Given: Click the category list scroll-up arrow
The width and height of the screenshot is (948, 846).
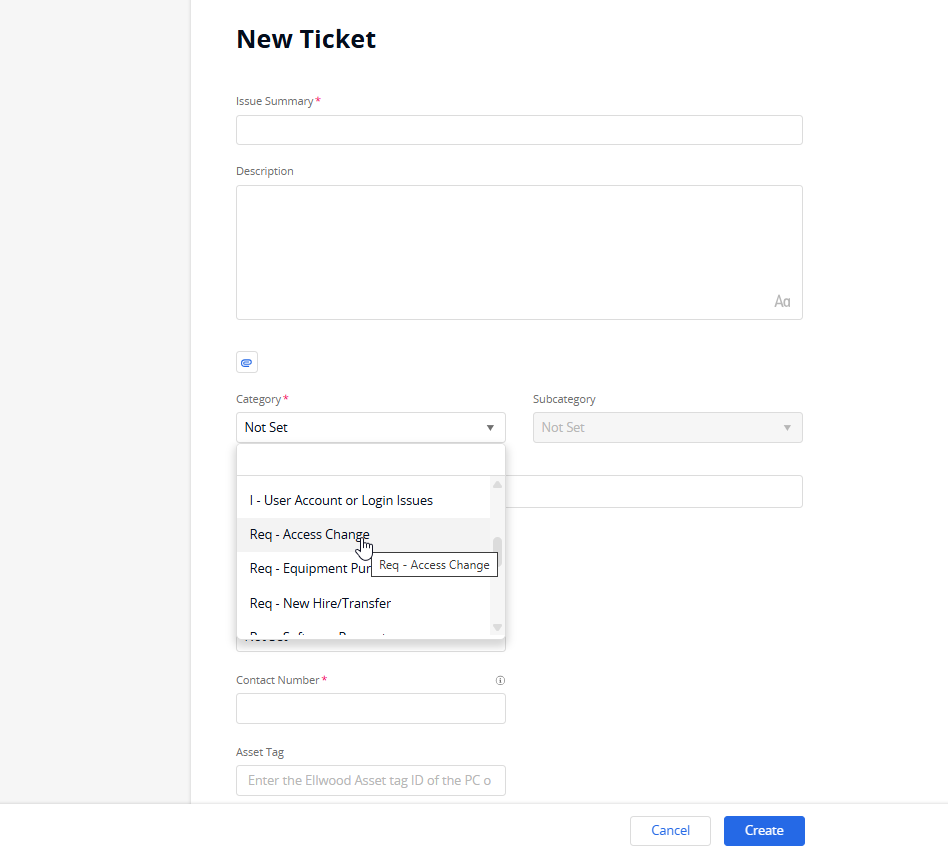Looking at the screenshot, I should (497, 485).
